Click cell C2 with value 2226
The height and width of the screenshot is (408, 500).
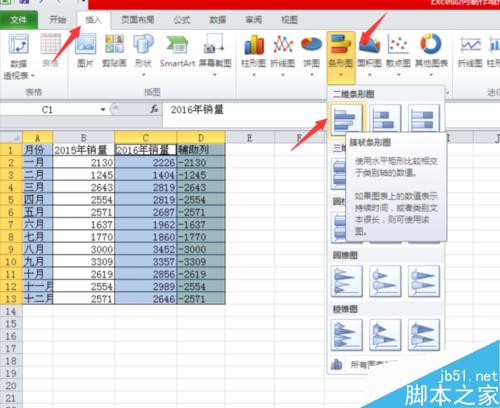145,163
